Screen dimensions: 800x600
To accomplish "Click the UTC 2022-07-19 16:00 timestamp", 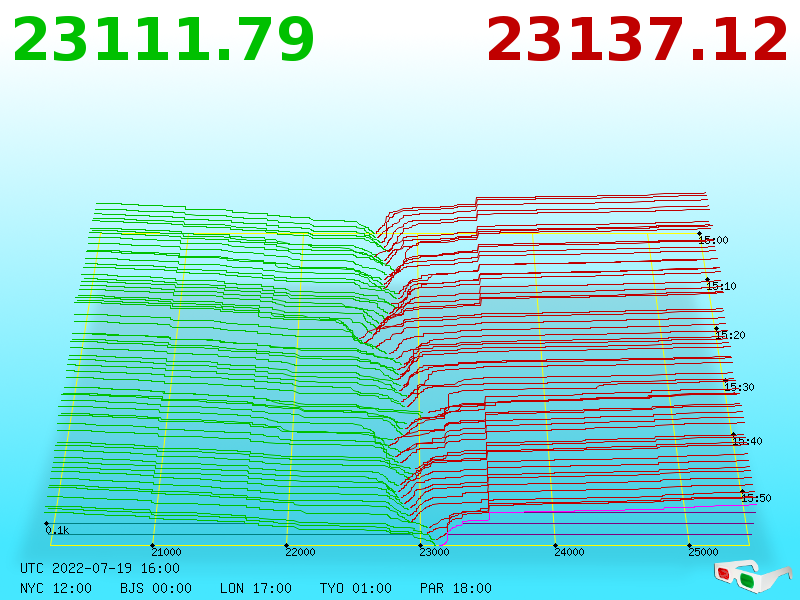I will [x=100, y=568].
